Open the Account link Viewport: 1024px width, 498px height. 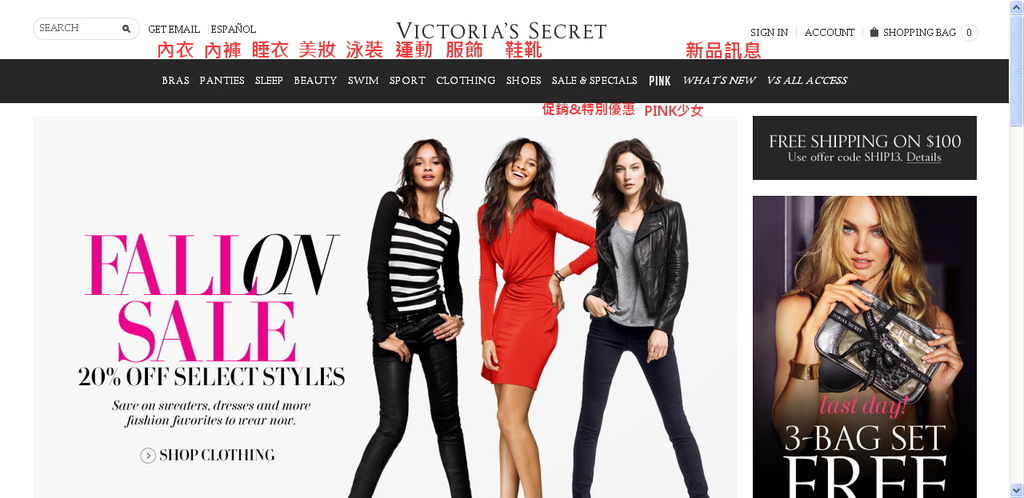(829, 32)
